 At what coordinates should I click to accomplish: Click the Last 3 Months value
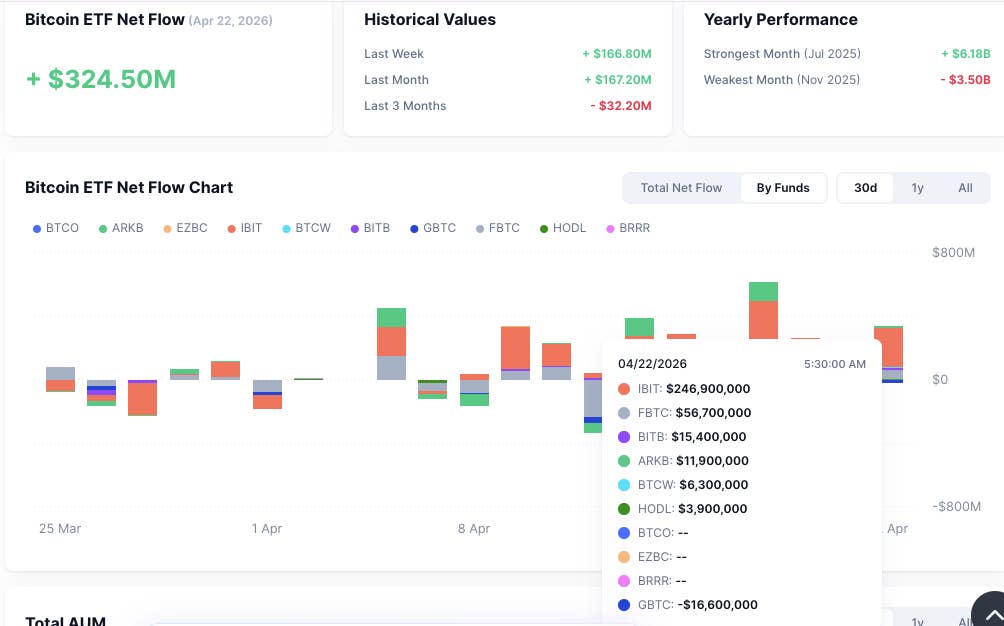point(620,106)
